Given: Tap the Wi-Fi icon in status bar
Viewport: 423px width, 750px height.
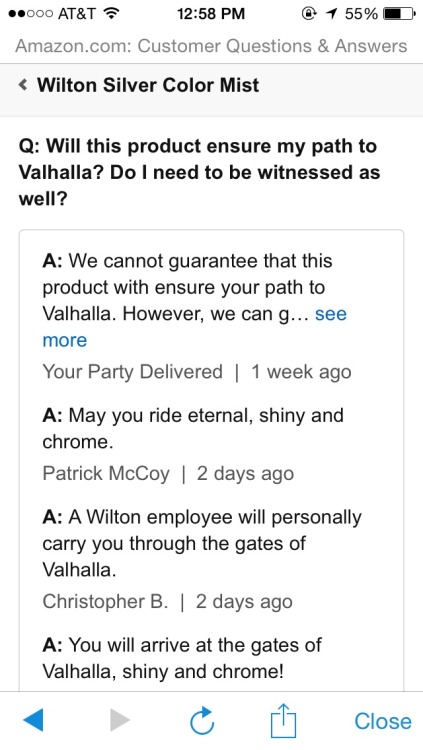Looking at the screenshot, I should pyautogui.click(x=111, y=14).
